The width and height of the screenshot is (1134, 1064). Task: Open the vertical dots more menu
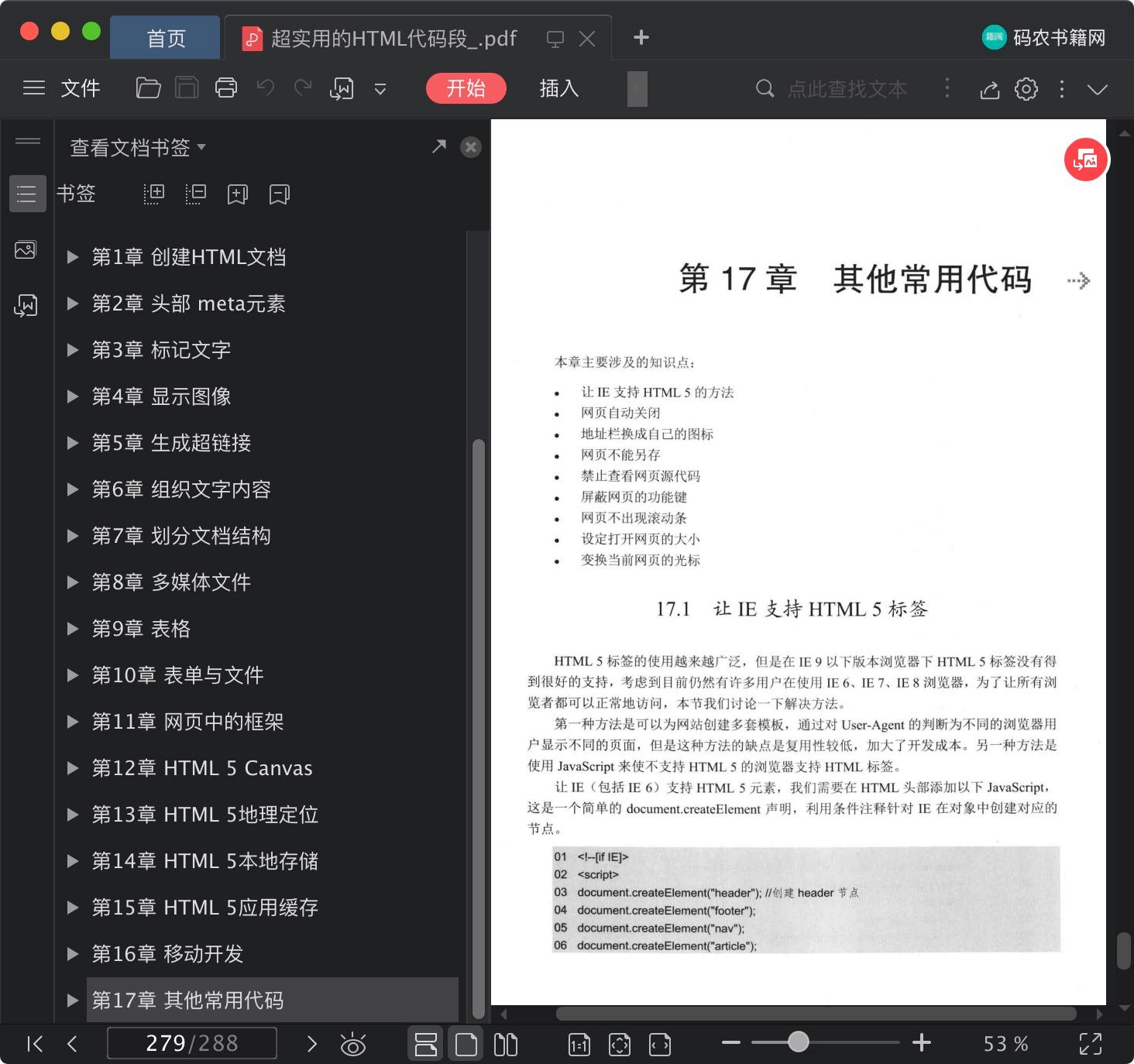tap(1062, 89)
